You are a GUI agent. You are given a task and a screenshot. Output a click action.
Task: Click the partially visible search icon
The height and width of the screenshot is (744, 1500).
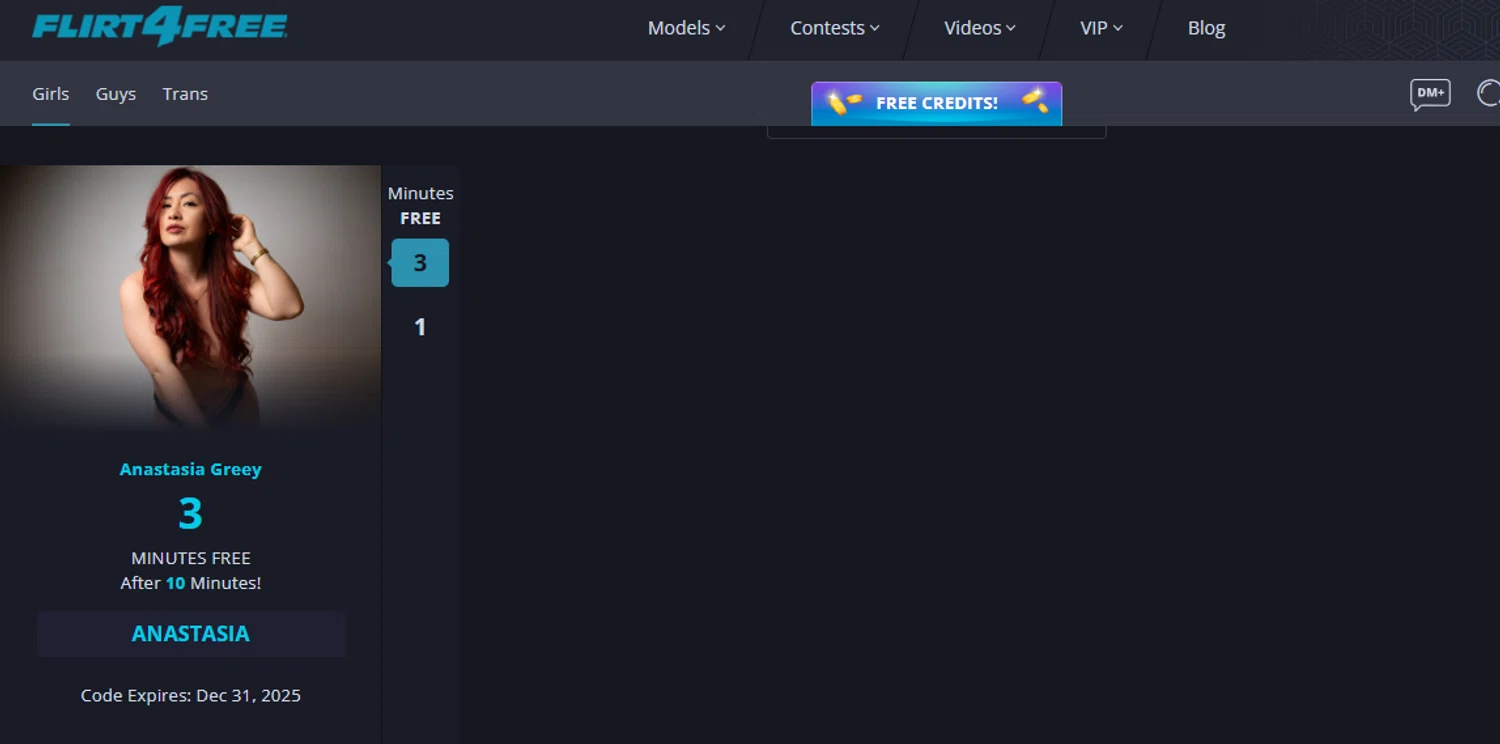[1488, 93]
